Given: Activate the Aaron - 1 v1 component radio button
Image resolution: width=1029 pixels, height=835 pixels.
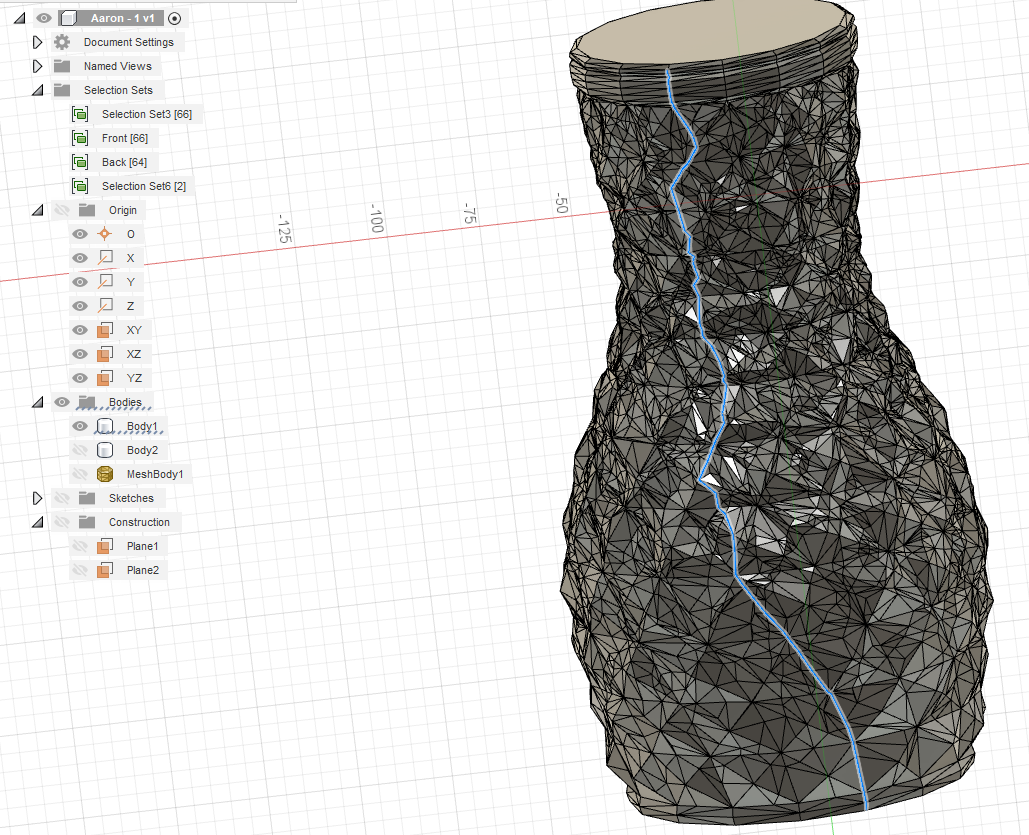Looking at the screenshot, I should tap(174, 18).
